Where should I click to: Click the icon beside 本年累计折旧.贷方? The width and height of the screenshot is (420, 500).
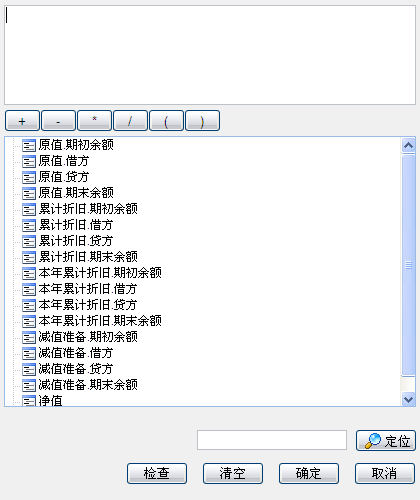(29, 305)
